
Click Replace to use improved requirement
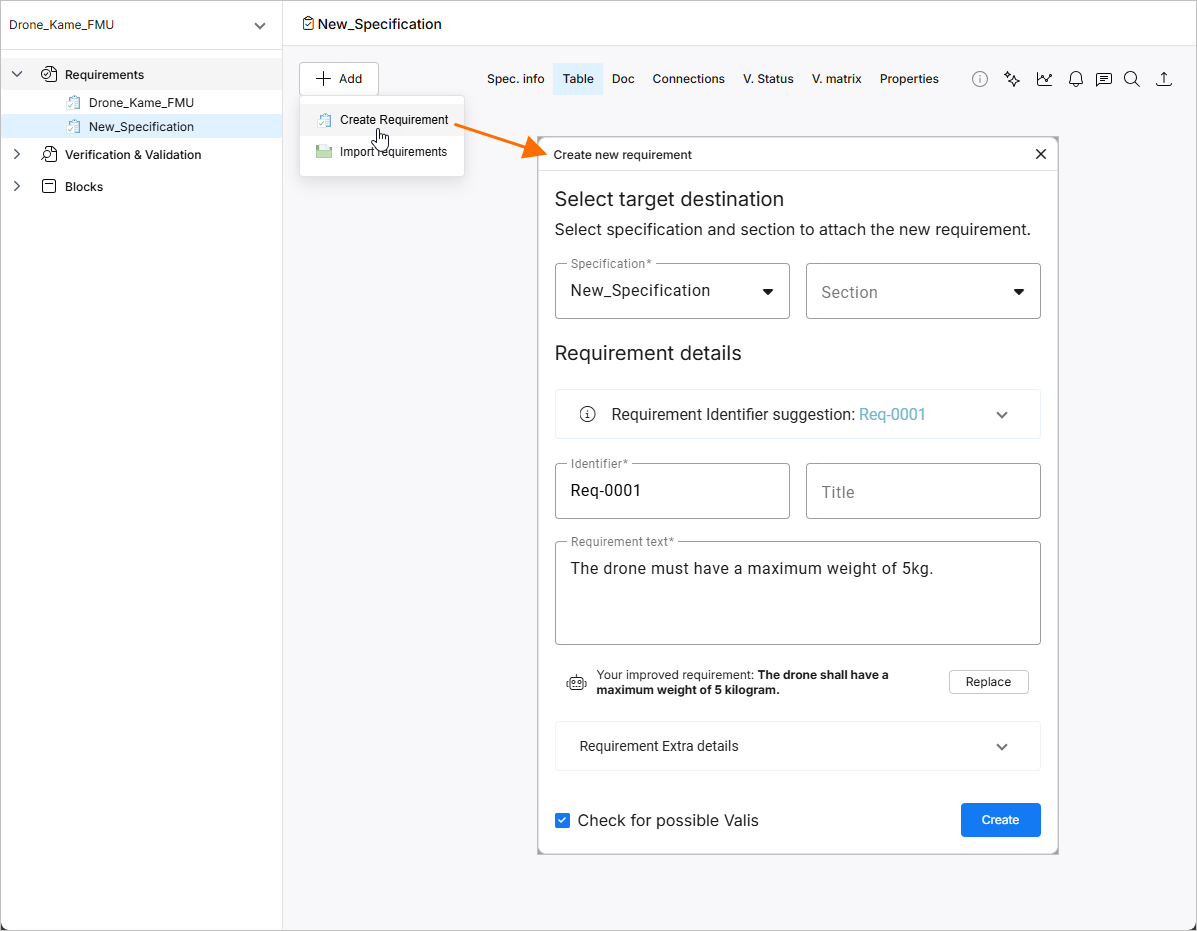pos(988,682)
